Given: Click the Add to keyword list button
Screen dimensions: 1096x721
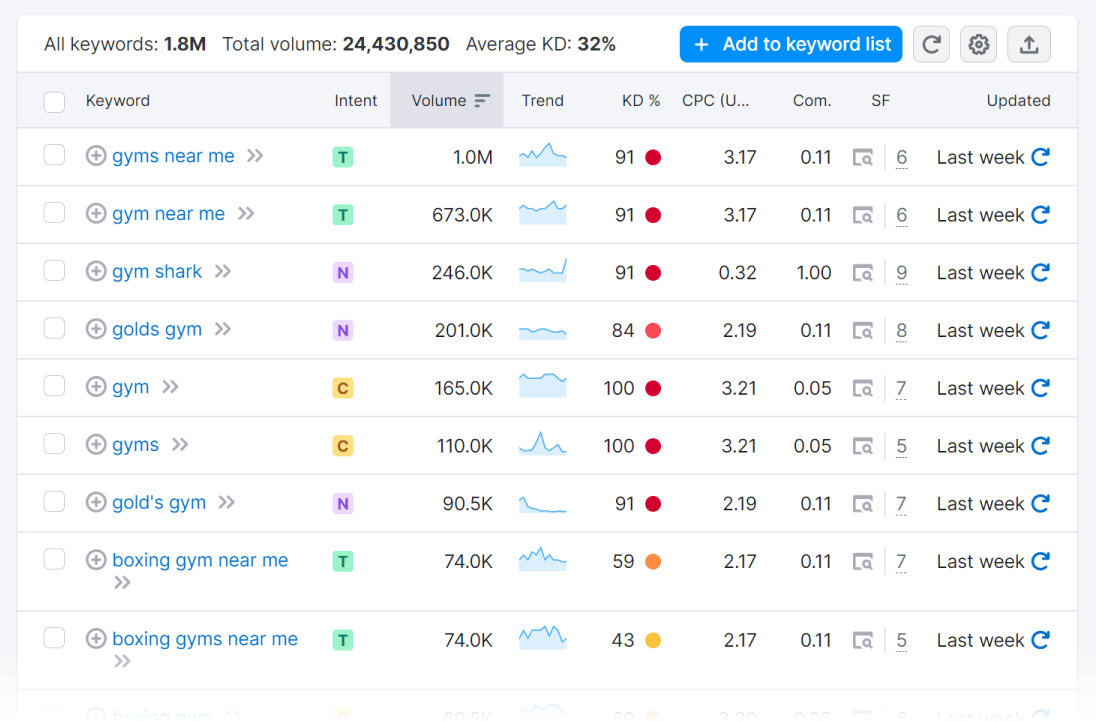Looking at the screenshot, I should [x=790, y=44].
